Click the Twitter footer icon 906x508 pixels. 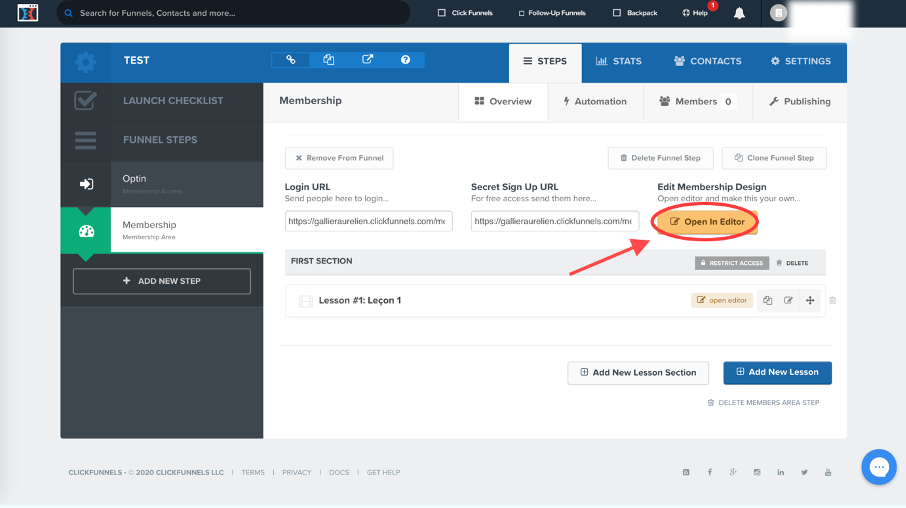pos(804,472)
